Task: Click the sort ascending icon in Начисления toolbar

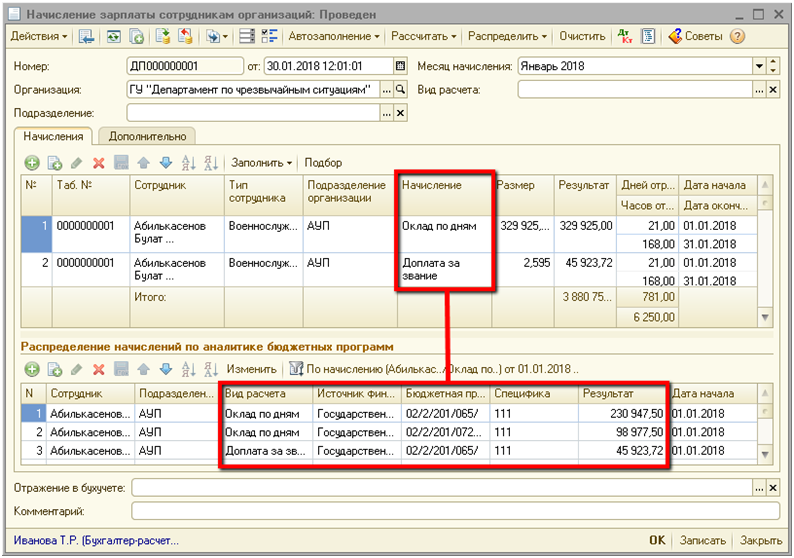Action: [188, 163]
